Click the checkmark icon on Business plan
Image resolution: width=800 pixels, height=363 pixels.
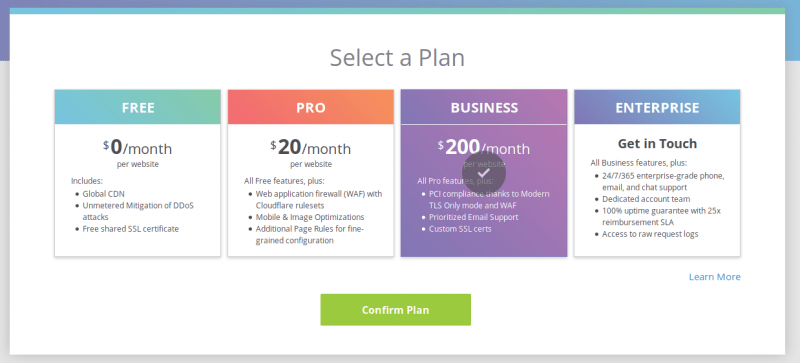[x=484, y=173]
